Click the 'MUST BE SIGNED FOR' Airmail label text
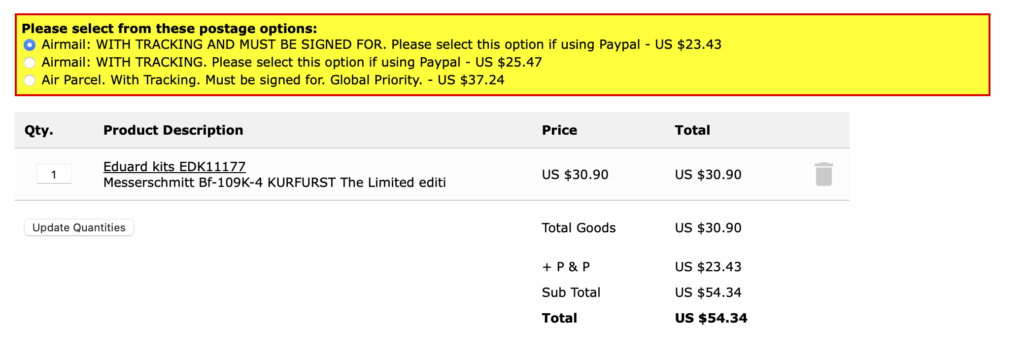Viewport: 1024px width, 364px height. point(381,45)
